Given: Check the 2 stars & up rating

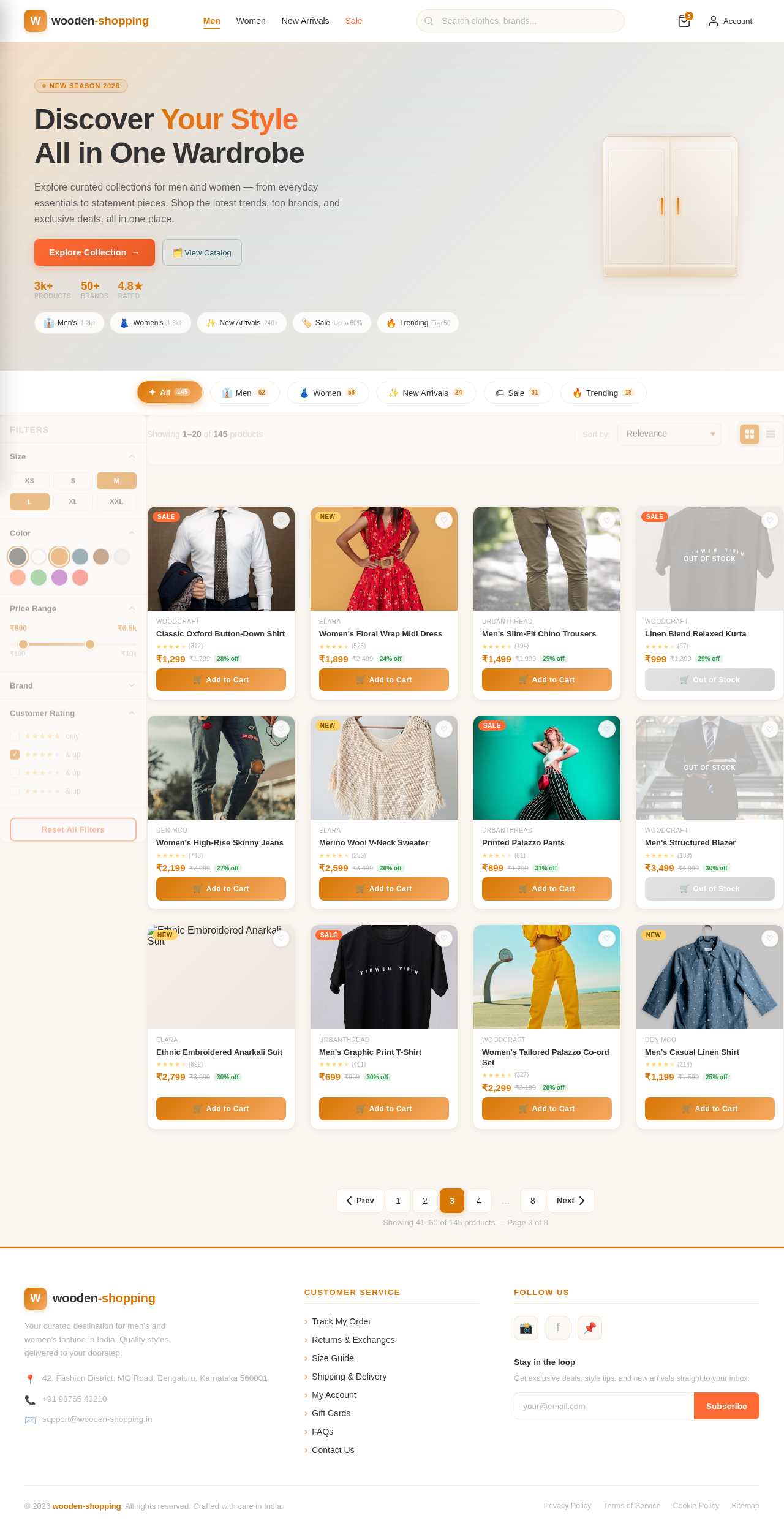Looking at the screenshot, I should [x=15, y=791].
